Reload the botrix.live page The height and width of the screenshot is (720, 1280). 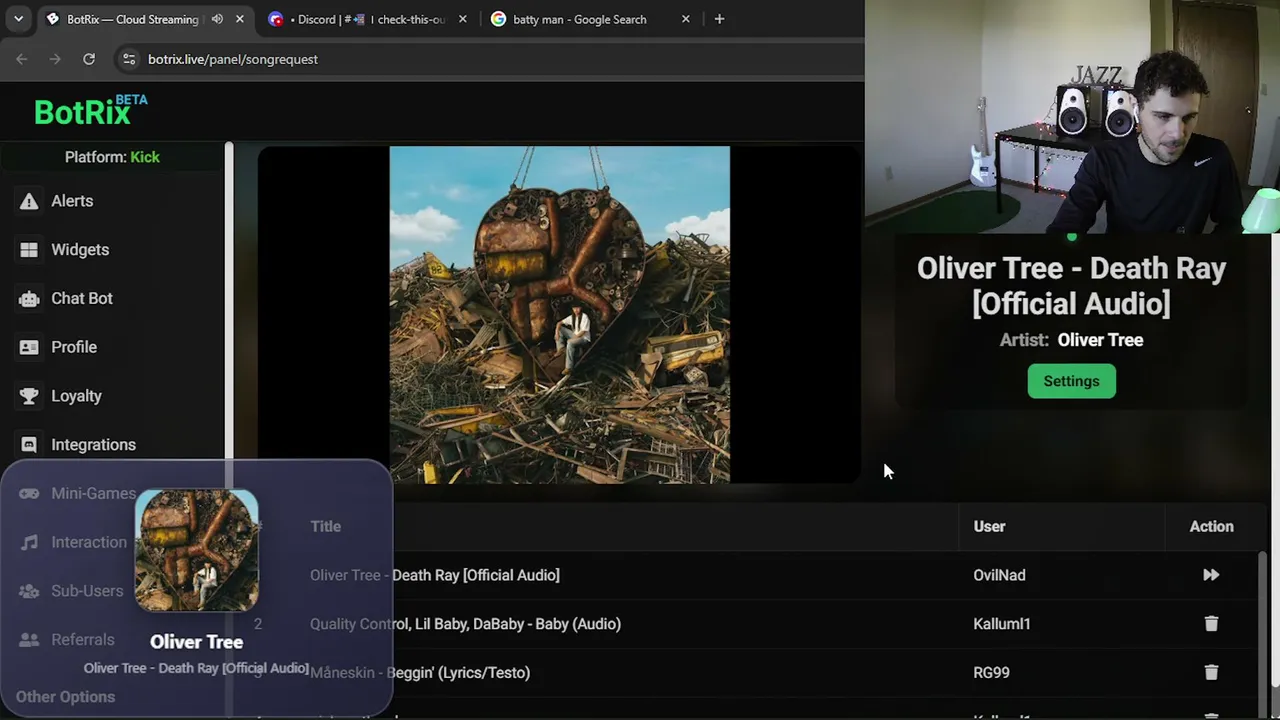point(89,59)
